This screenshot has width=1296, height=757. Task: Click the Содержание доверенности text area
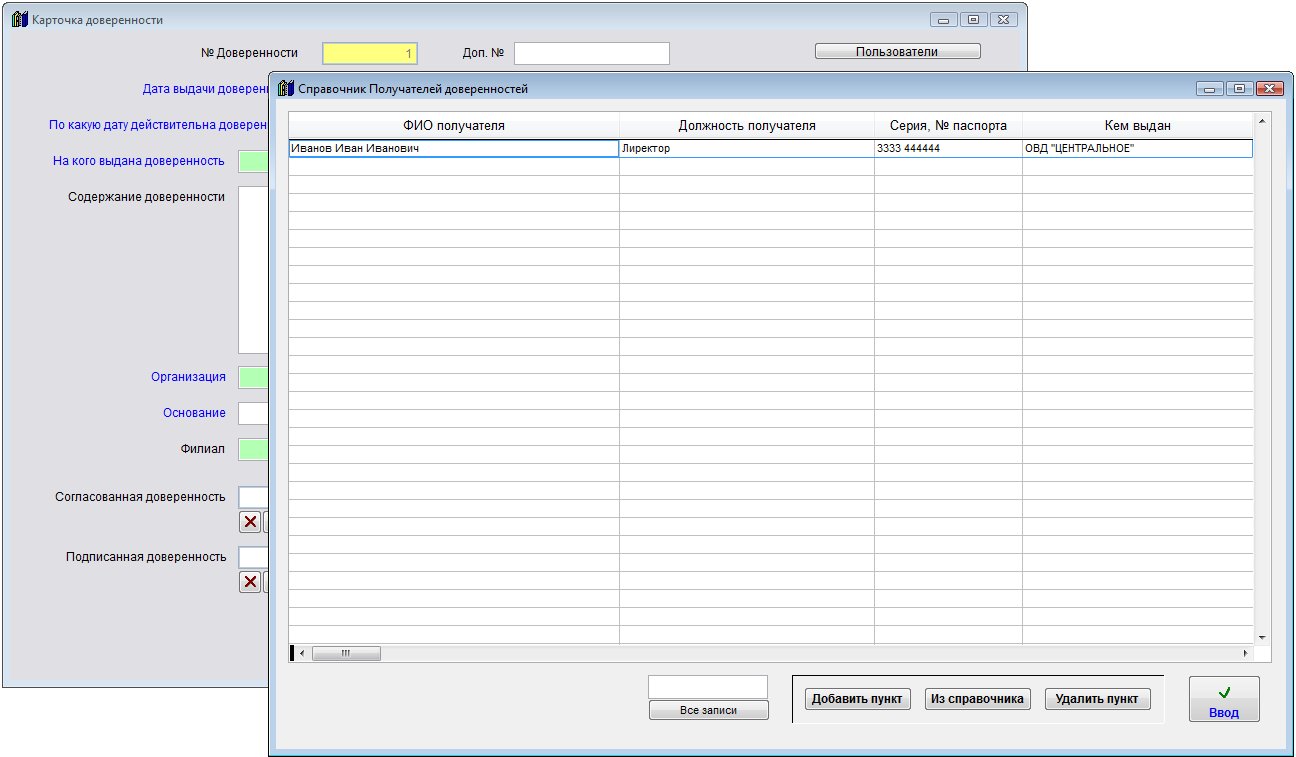[254, 270]
